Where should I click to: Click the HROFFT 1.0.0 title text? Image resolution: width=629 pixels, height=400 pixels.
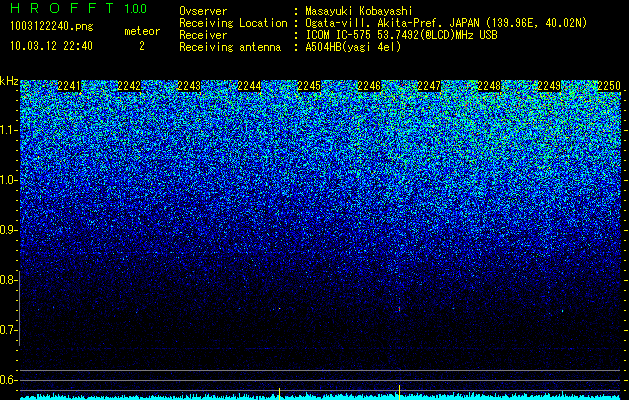click(79, 8)
